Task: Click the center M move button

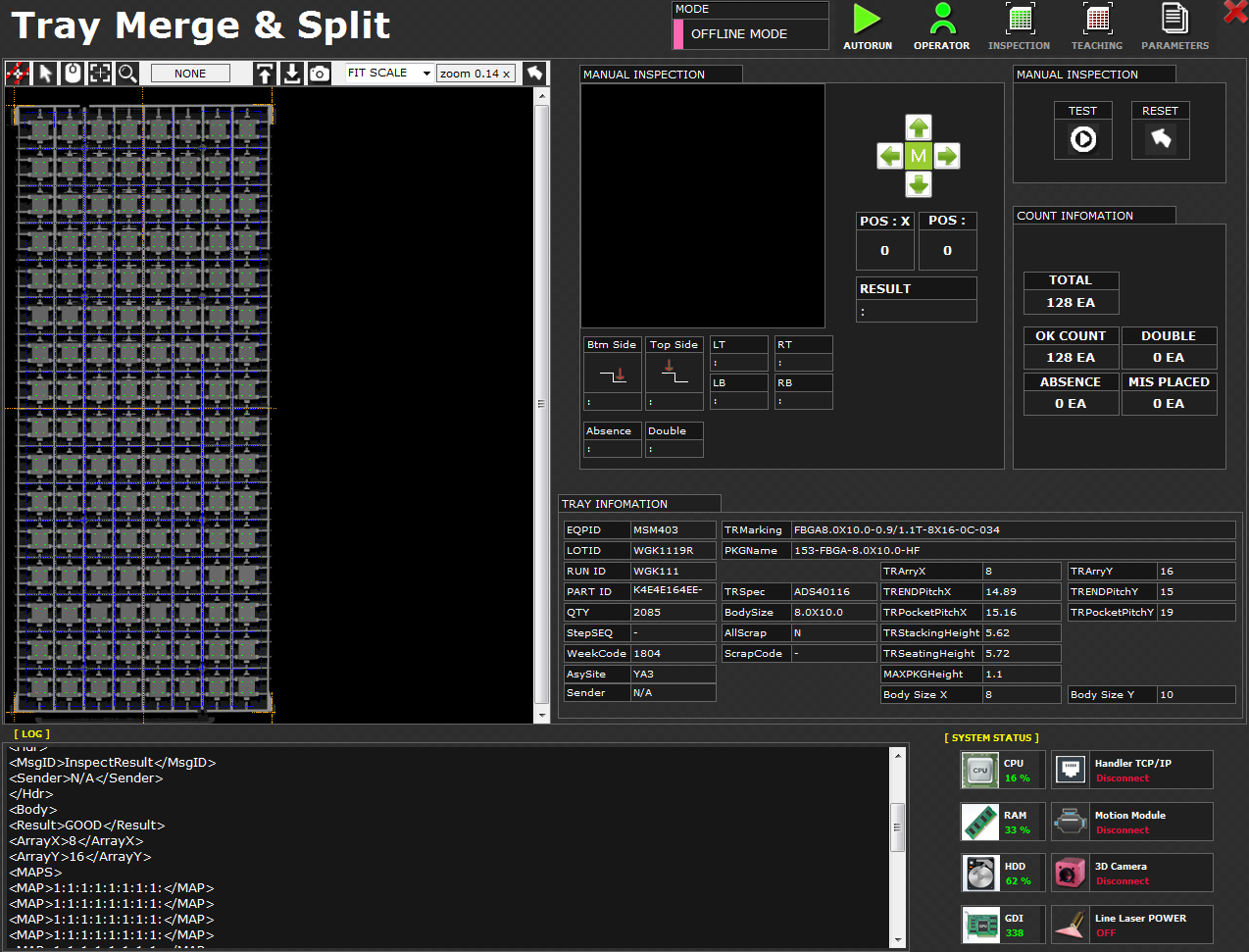Action: (918, 156)
